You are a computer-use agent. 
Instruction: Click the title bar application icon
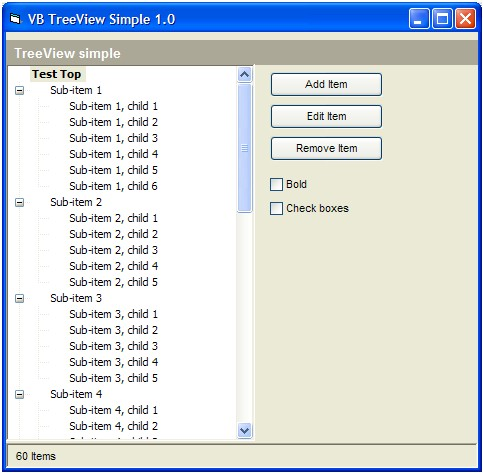15,19
